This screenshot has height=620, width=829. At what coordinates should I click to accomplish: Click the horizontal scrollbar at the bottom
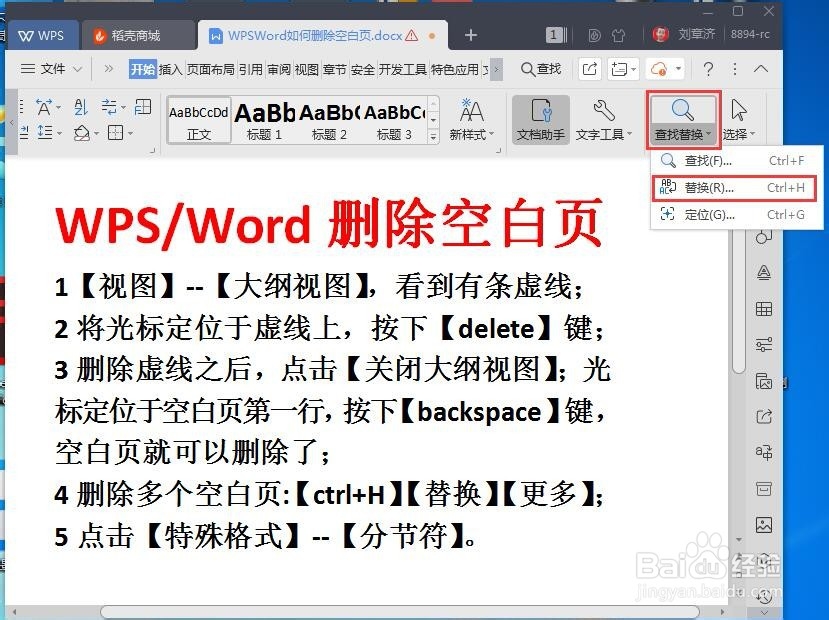click(402, 612)
